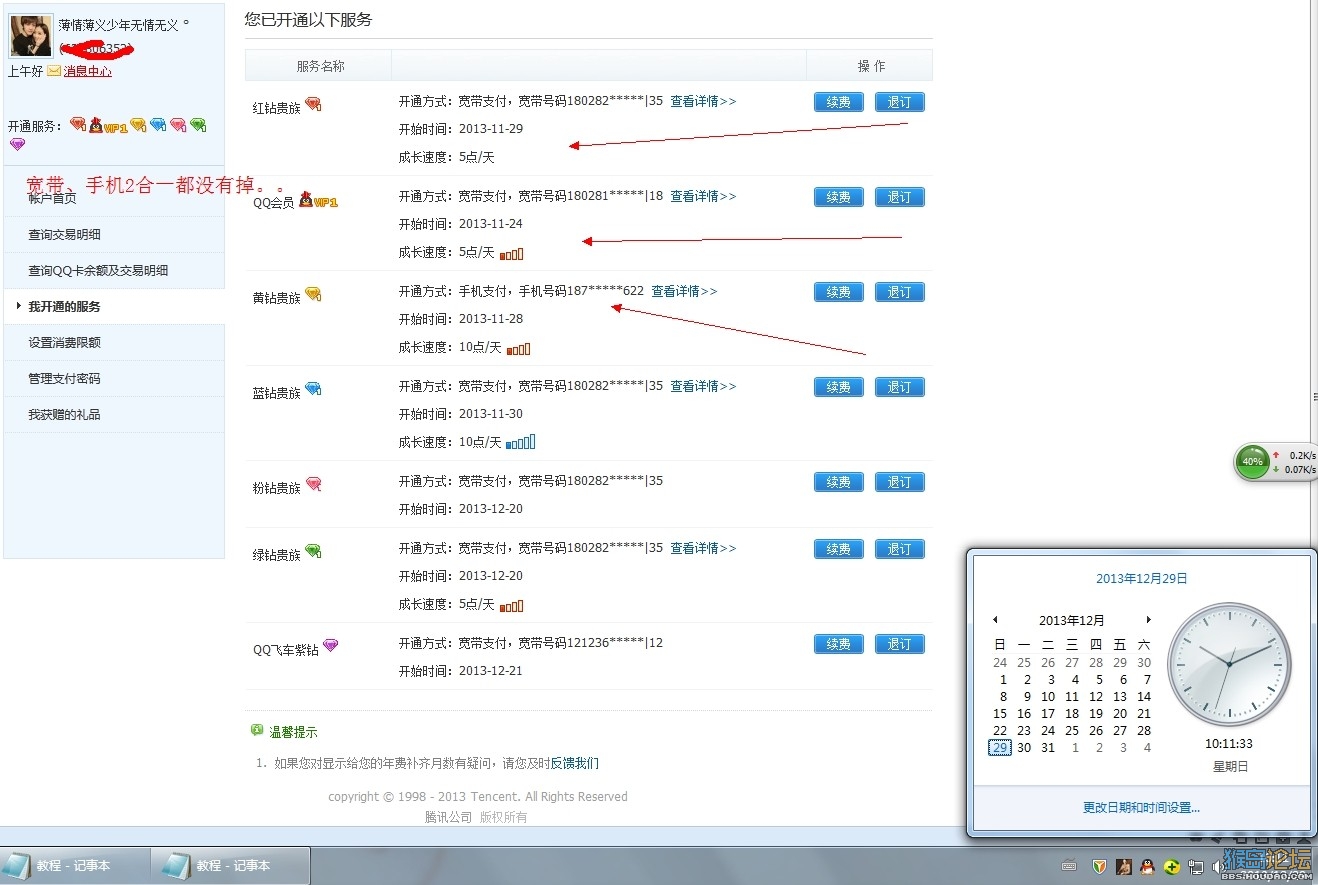Click the green diamond icon in 开通服务 sidebar row
Image resolution: width=1318 pixels, height=885 pixels.
click(198, 125)
